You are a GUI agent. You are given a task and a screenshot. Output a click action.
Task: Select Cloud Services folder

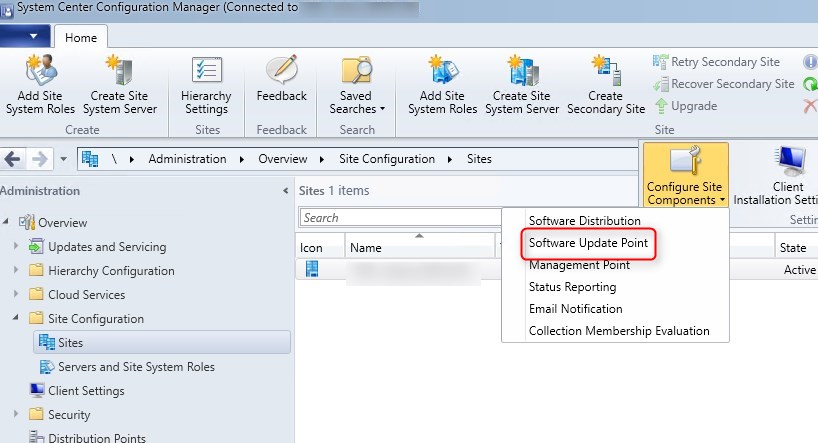pyautogui.click(x=87, y=295)
